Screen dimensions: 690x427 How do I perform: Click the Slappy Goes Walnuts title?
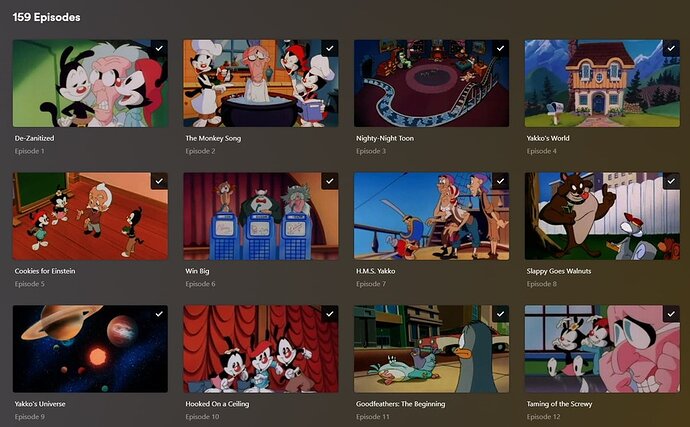pos(559,271)
